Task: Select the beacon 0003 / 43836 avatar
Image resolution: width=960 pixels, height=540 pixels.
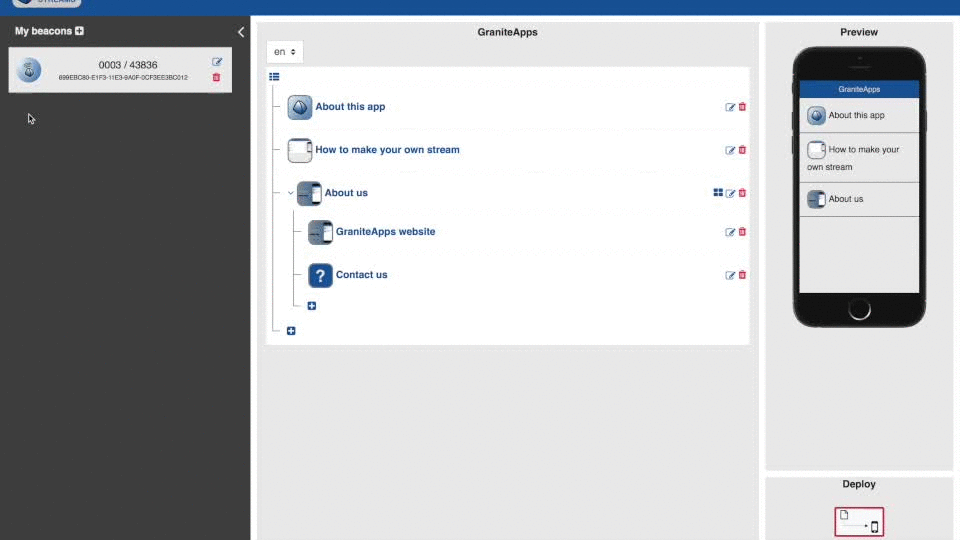Action: 29,70
